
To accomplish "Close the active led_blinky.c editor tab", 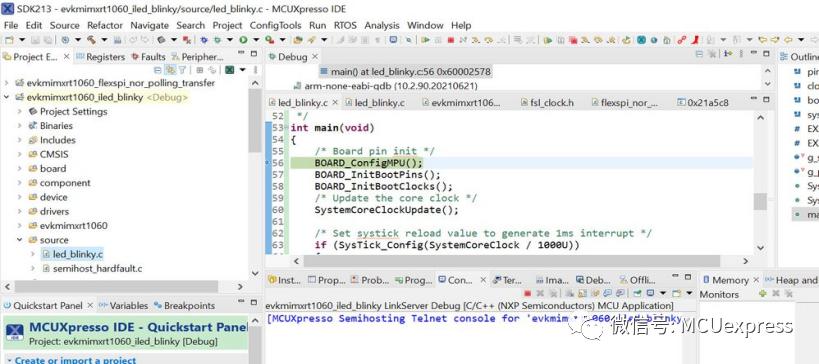I will (335, 103).
